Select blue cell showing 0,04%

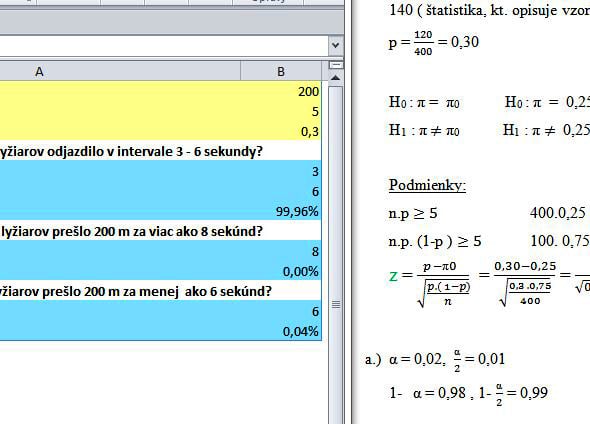point(281,331)
